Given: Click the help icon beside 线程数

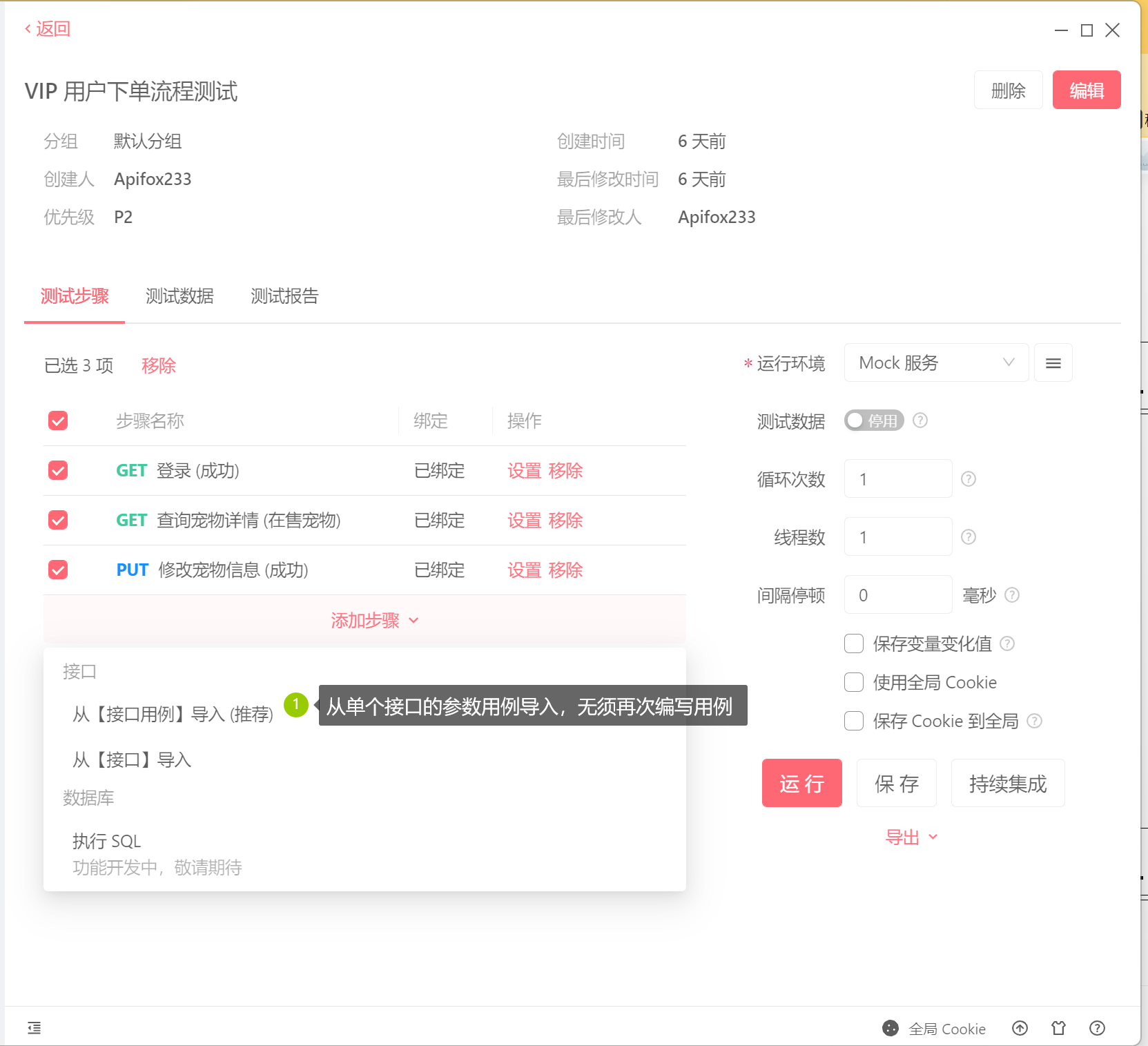Looking at the screenshot, I should click(x=969, y=536).
